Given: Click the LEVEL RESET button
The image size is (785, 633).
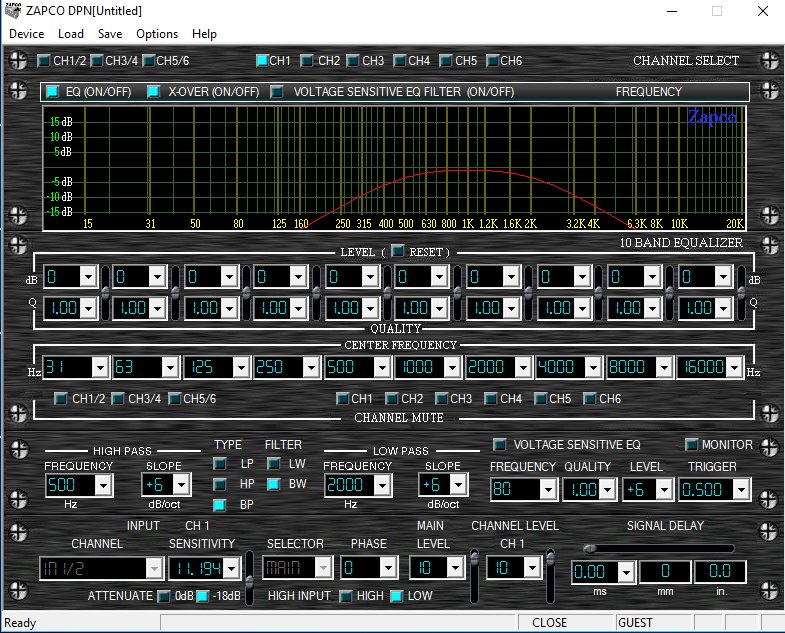Looking at the screenshot, I should [397, 251].
